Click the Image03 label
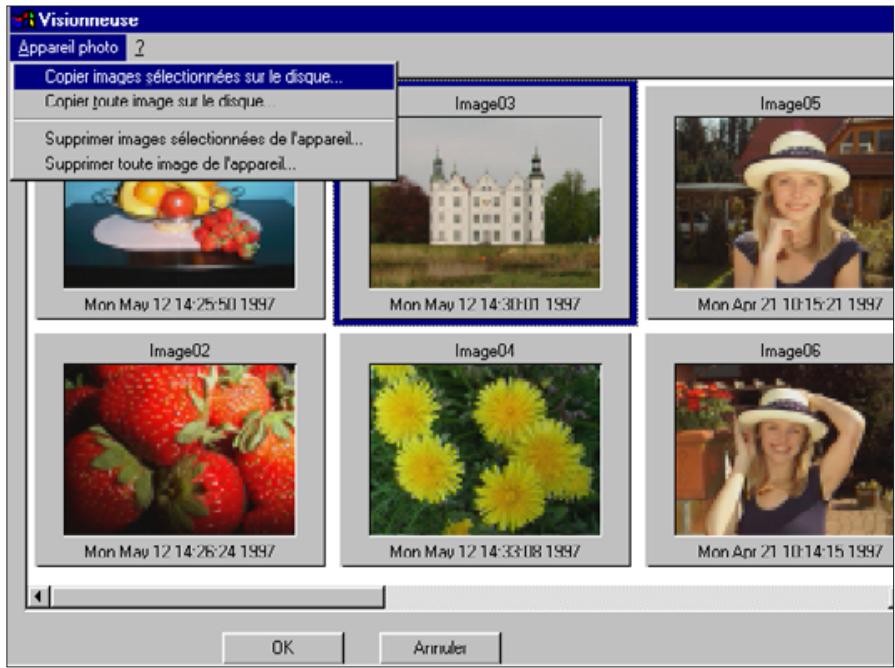The height and width of the screenshot is (668, 895). point(485,103)
